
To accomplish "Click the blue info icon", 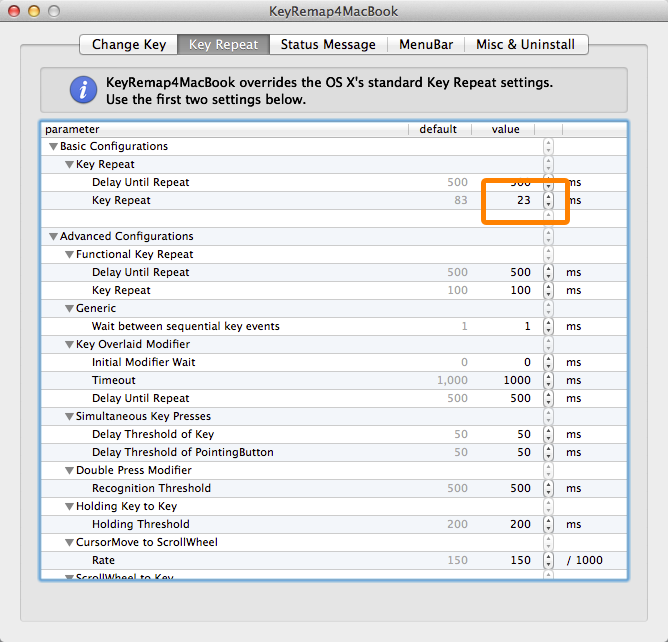I will (84, 90).
